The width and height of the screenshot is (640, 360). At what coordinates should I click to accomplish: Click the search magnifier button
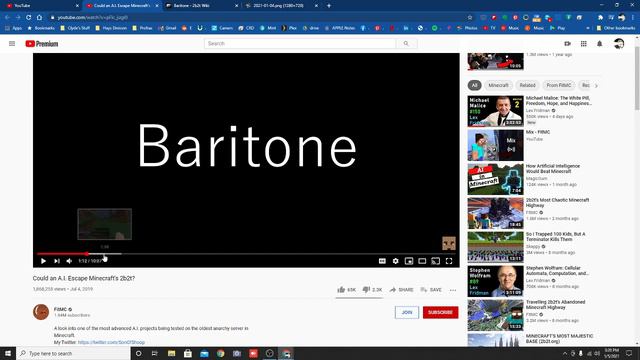pyautogui.click(x=406, y=44)
